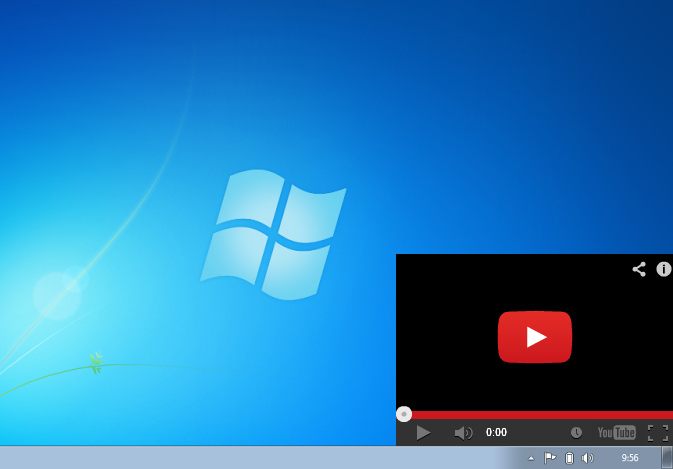Expand hidden system tray icons arrow
The image size is (673, 469).
coord(531,458)
